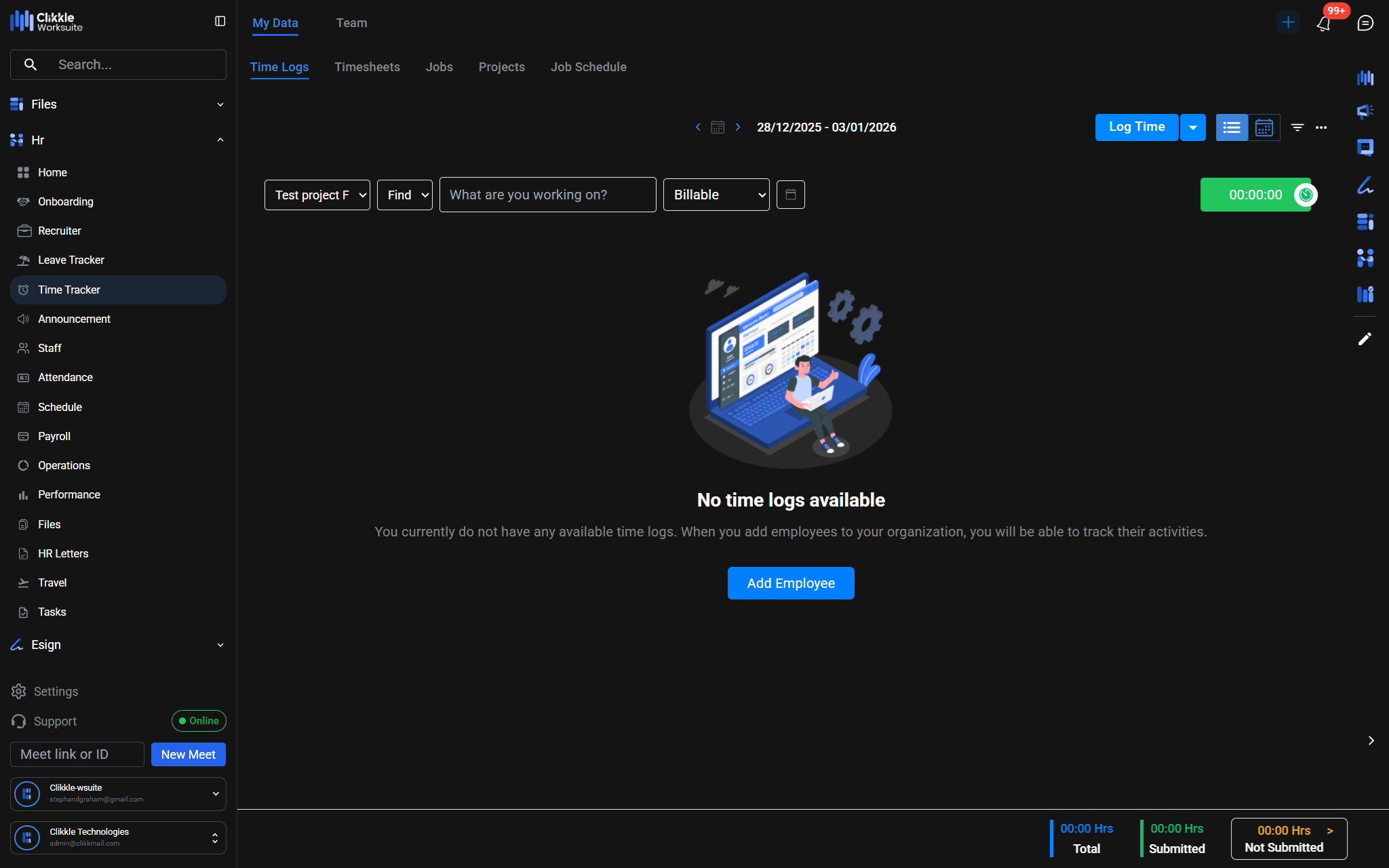This screenshot has width=1389, height=868.
Task: Switch to calendar view toggle
Action: (x=1264, y=127)
